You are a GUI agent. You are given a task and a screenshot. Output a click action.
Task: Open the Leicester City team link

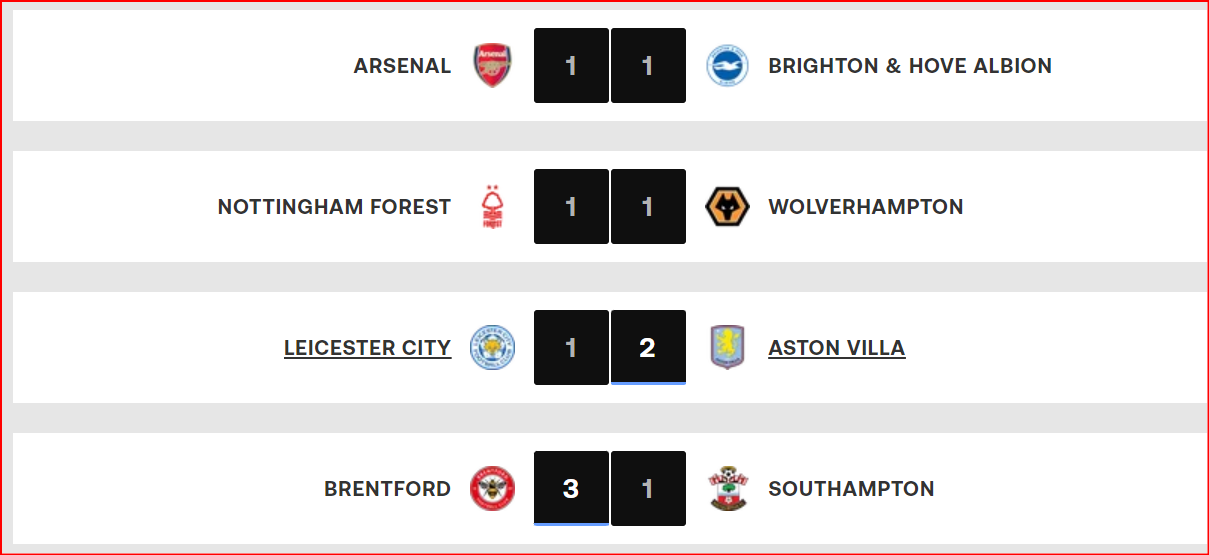tap(367, 348)
